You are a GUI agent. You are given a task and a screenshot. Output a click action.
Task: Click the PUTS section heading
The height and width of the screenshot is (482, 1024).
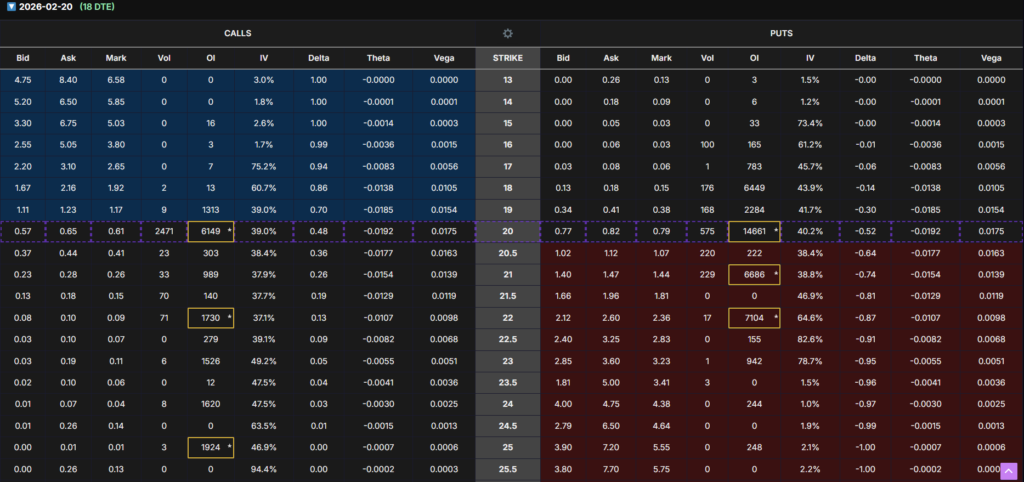(x=781, y=33)
